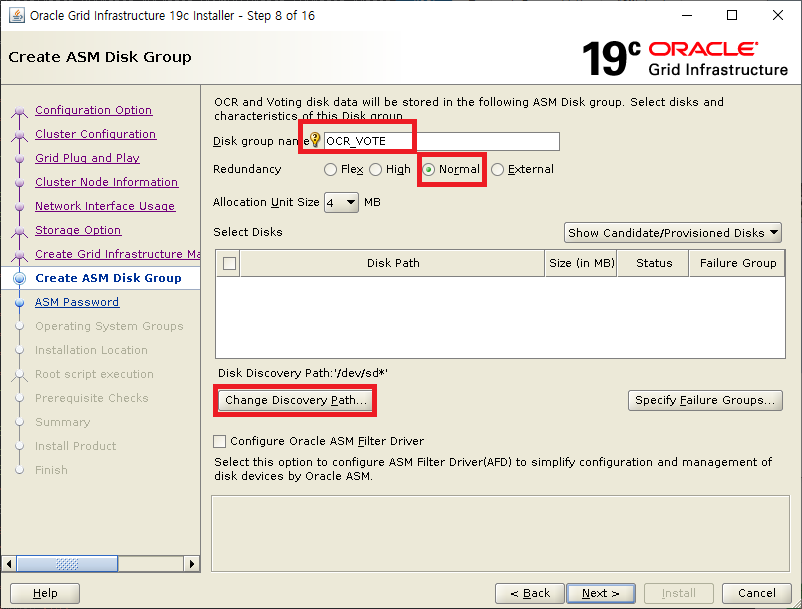This screenshot has width=802, height=609.
Task: Go to Create Grid Infrastructure Management step
Action: pyautogui.click(x=117, y=254)
